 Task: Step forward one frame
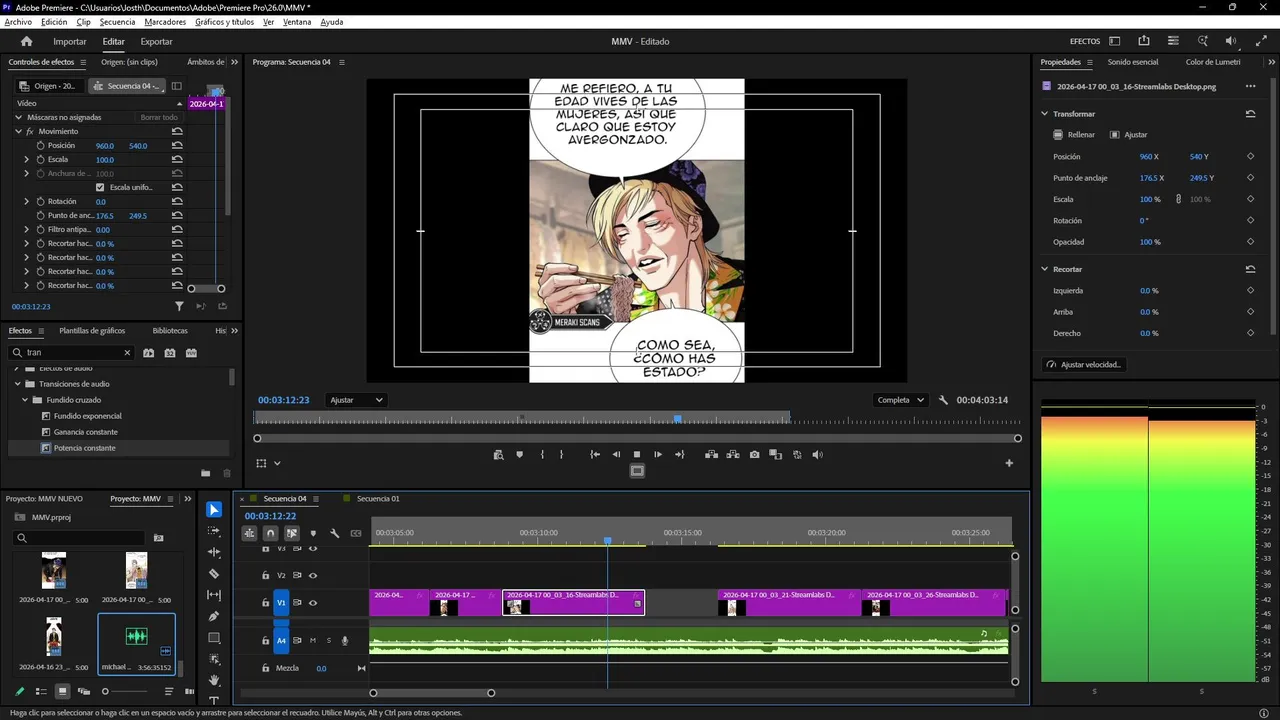click(658, 455)
